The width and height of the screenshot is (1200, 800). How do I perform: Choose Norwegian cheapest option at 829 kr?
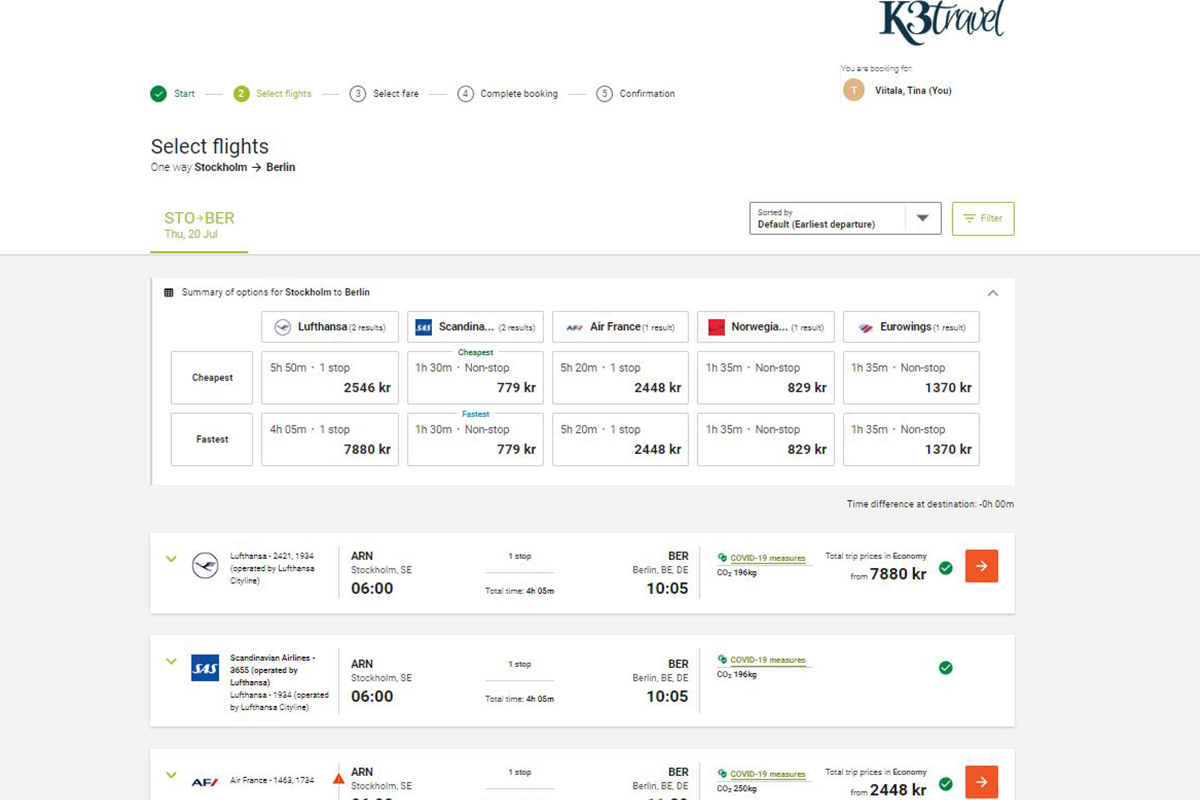(766, 378)
